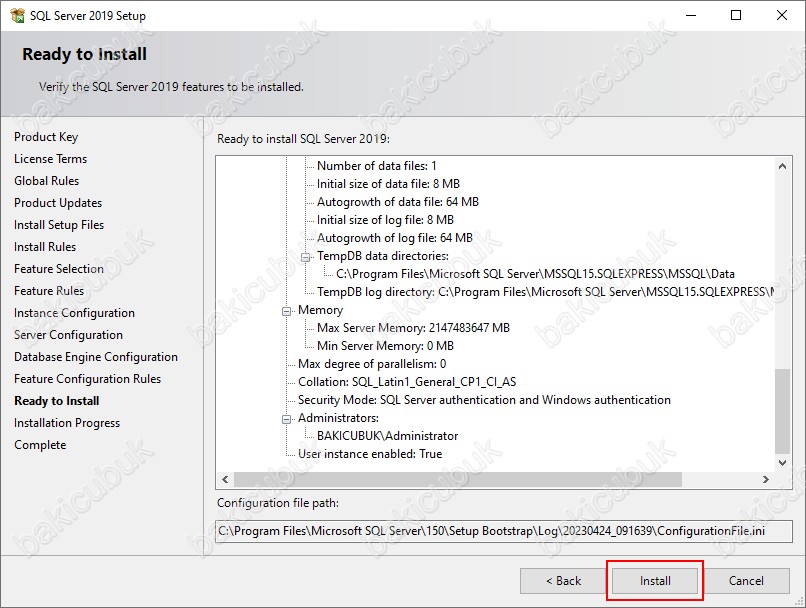Screen dimensions: 806x608
Task: Select the 'Memory' tree row
Action: tap(320, 310)
